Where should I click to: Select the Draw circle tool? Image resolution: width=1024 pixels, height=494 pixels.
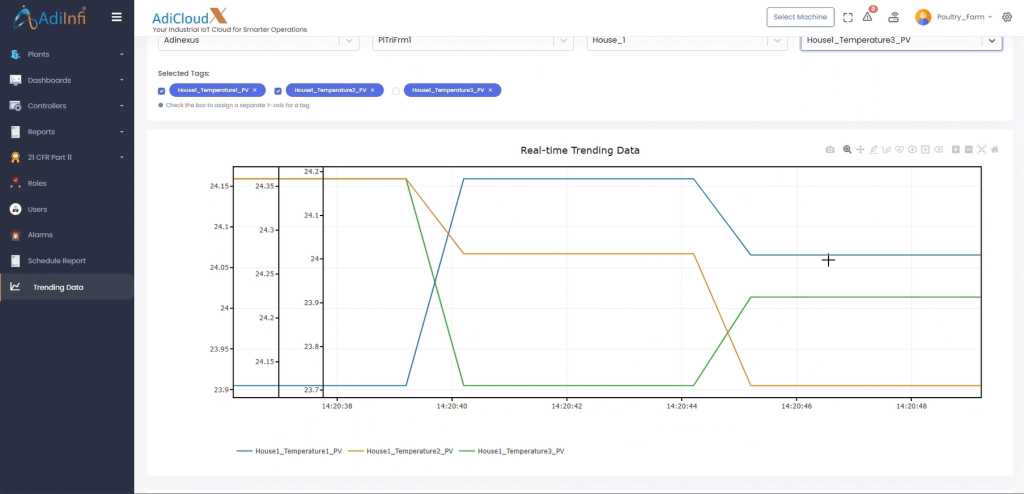pos(912,150)
